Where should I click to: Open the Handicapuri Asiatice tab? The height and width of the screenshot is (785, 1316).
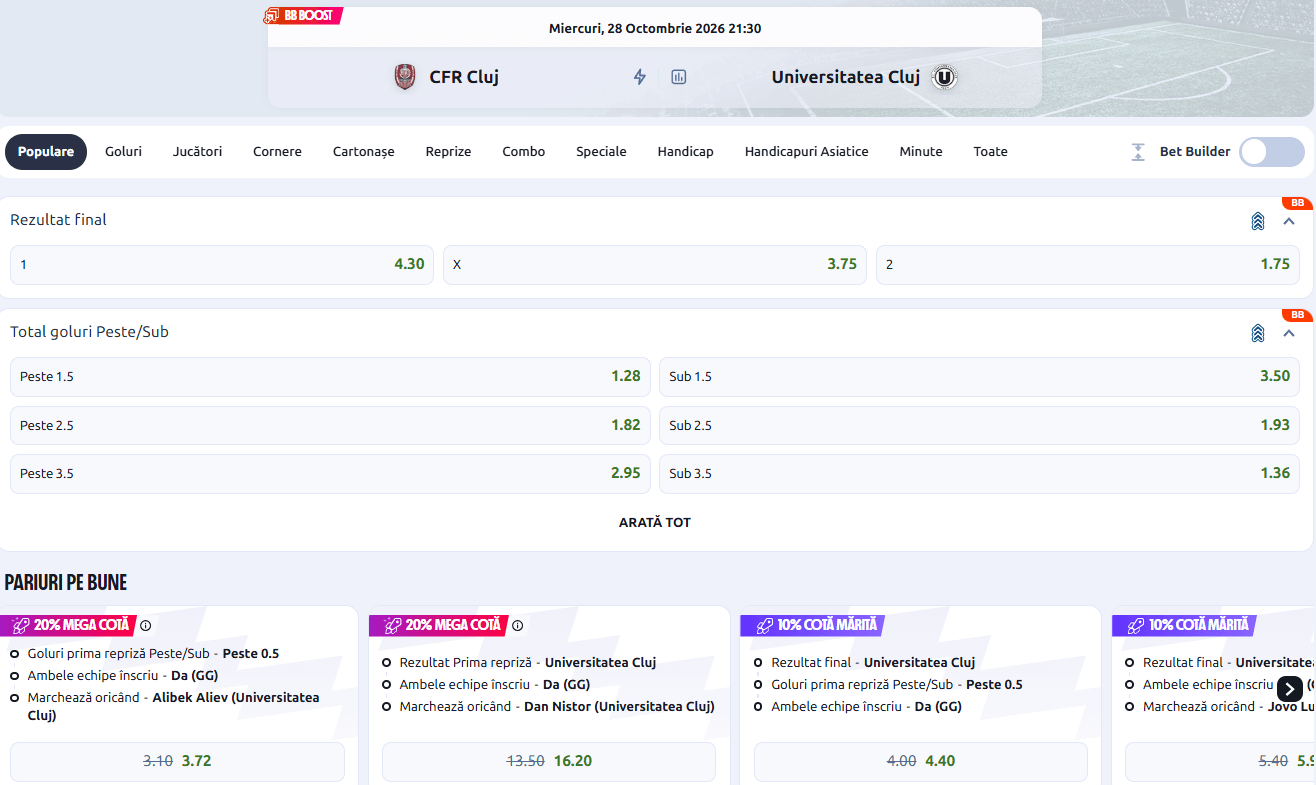[807, 152]
